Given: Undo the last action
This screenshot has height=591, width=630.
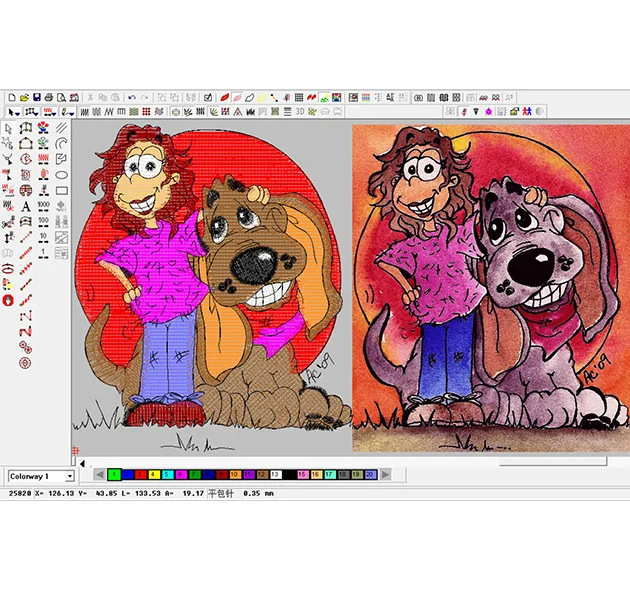Looking at the screenshot, I should coord(131,97).
